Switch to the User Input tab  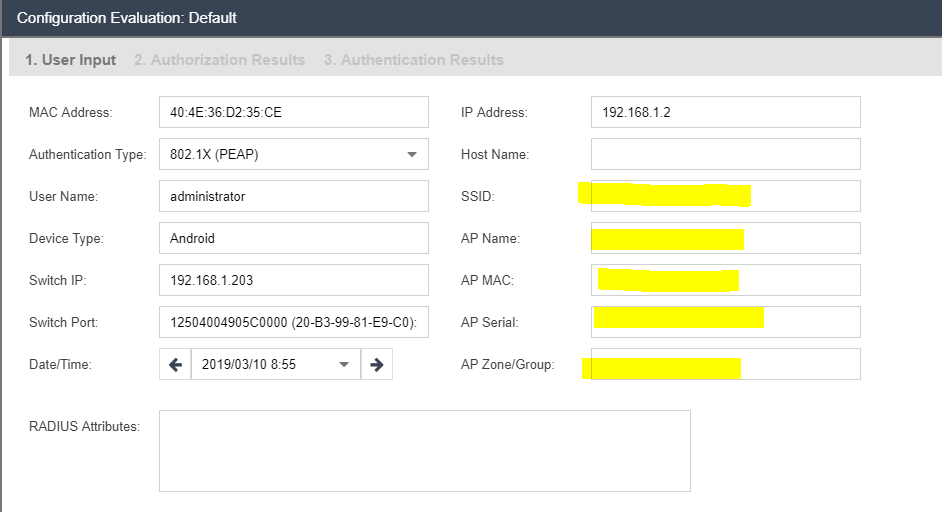tap(71, 60)
